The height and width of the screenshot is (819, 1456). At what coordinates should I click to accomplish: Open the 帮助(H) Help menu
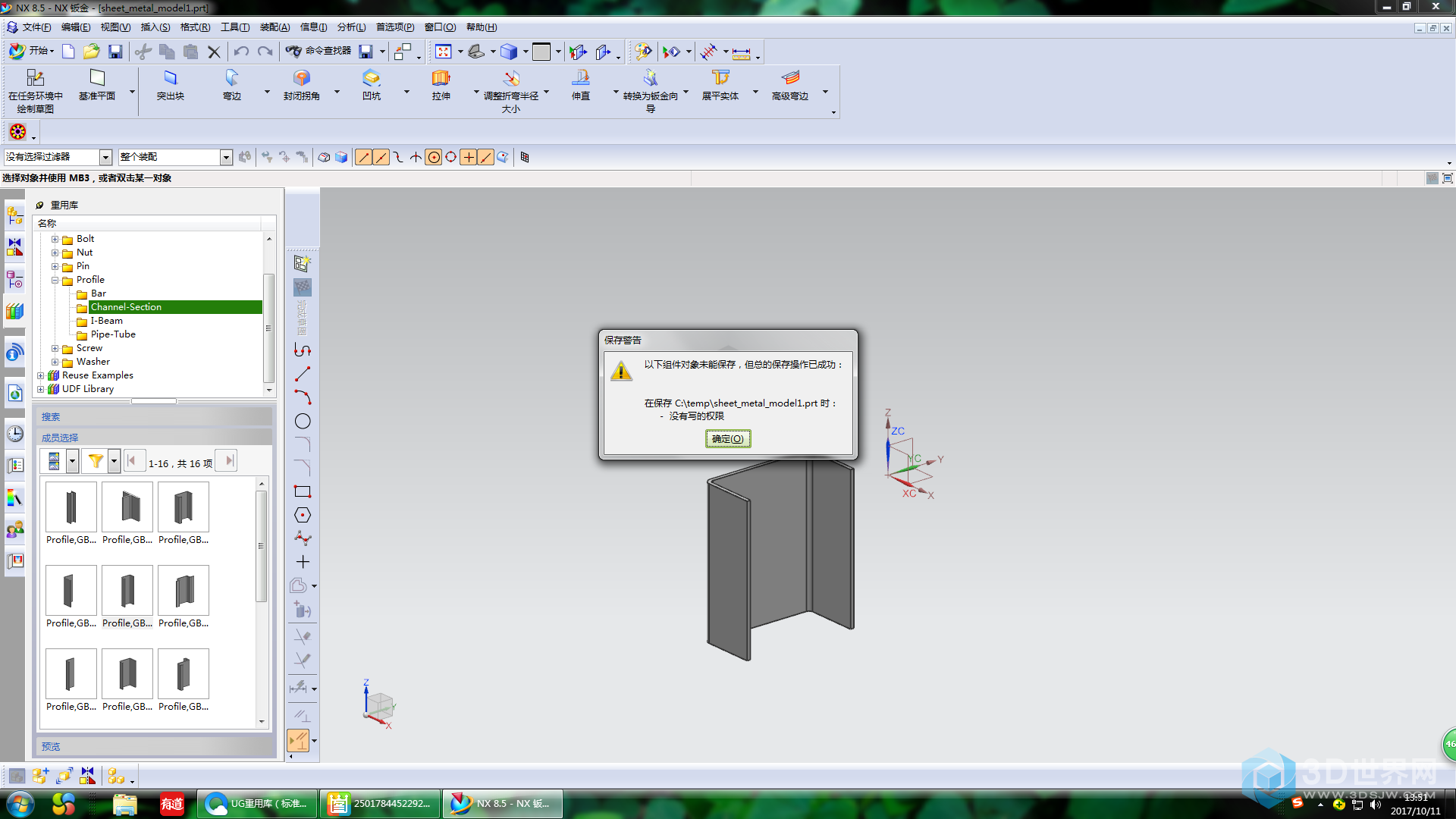(x=482, y=27)
